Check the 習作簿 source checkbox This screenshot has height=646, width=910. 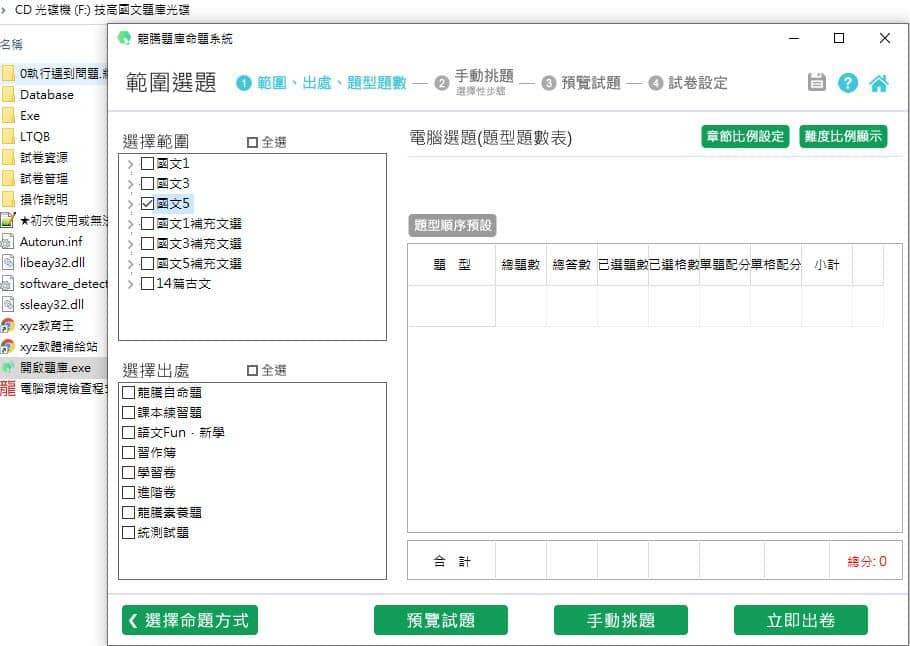[x=129, y=452]
